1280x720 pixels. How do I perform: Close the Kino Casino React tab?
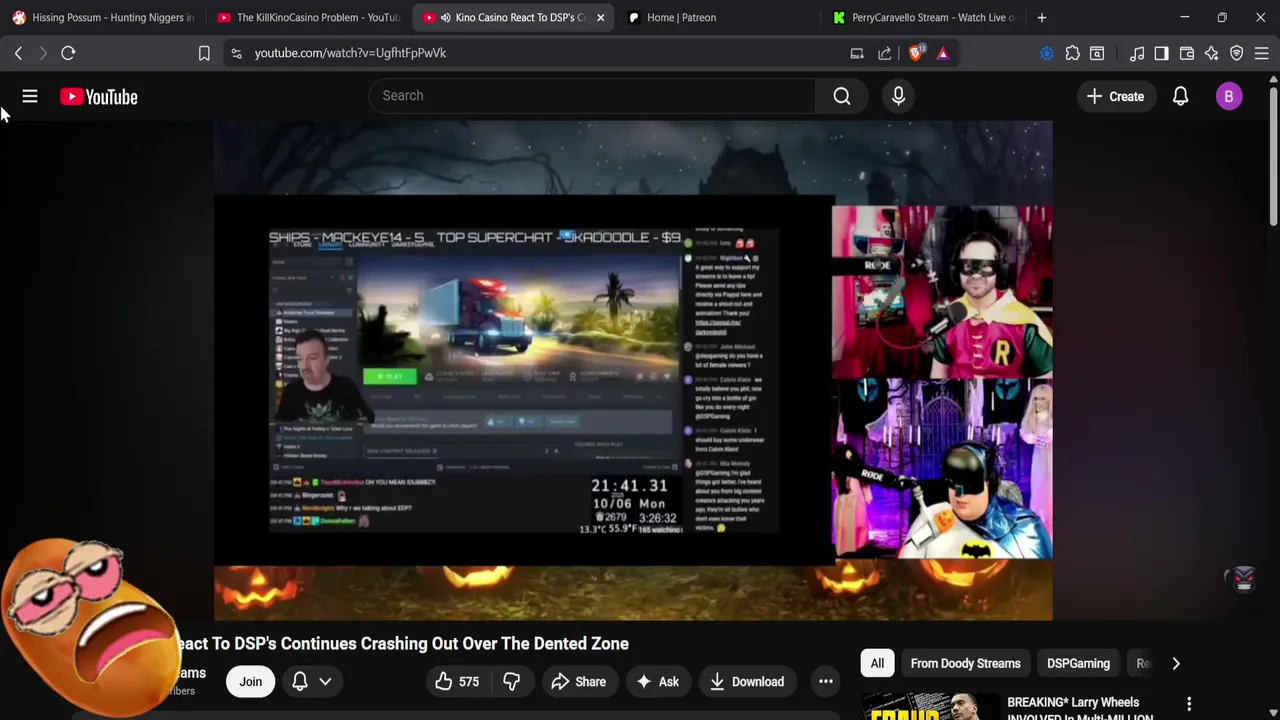click(600, 17)
